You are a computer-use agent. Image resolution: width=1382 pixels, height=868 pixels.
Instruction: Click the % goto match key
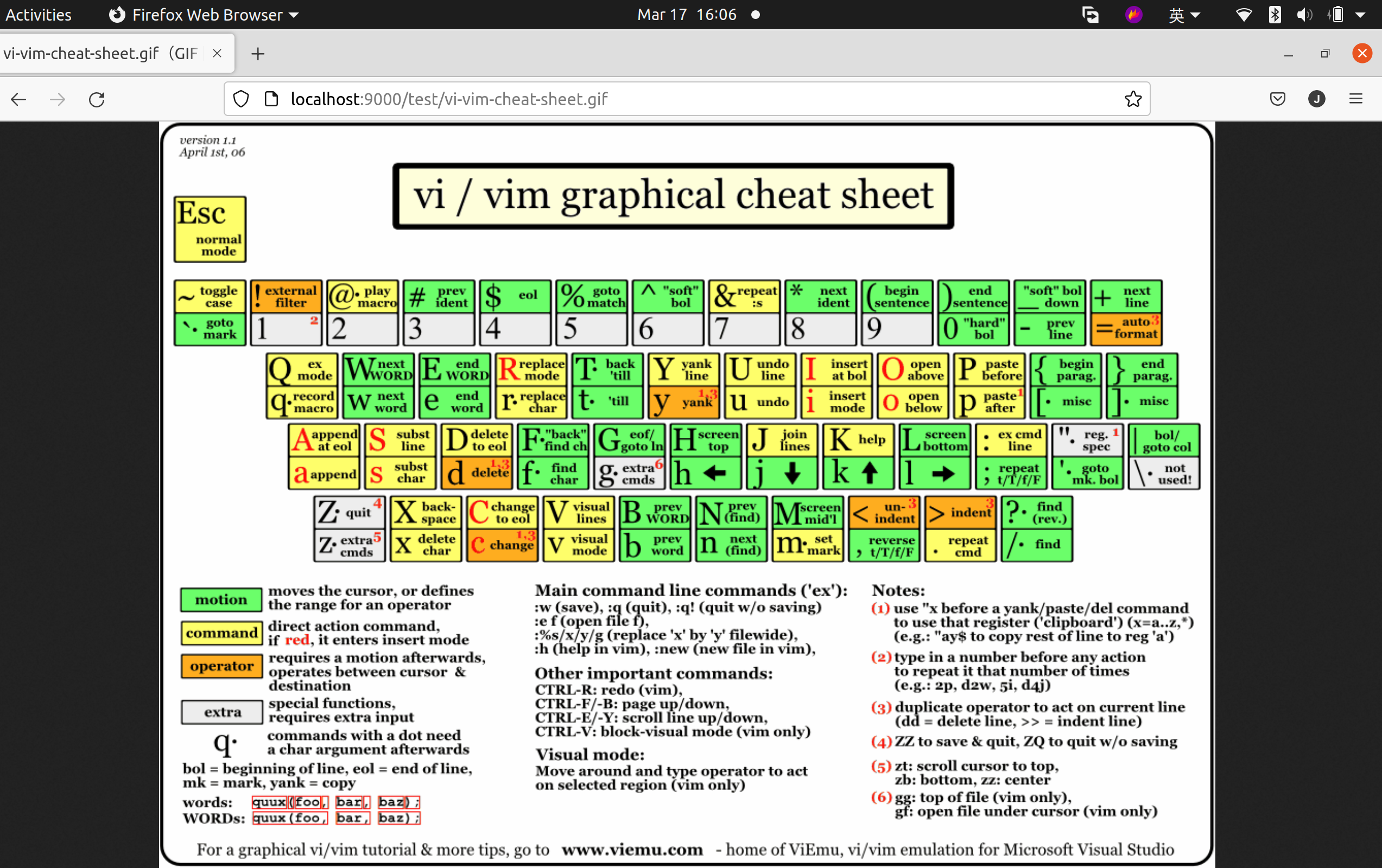pos(592,296)
